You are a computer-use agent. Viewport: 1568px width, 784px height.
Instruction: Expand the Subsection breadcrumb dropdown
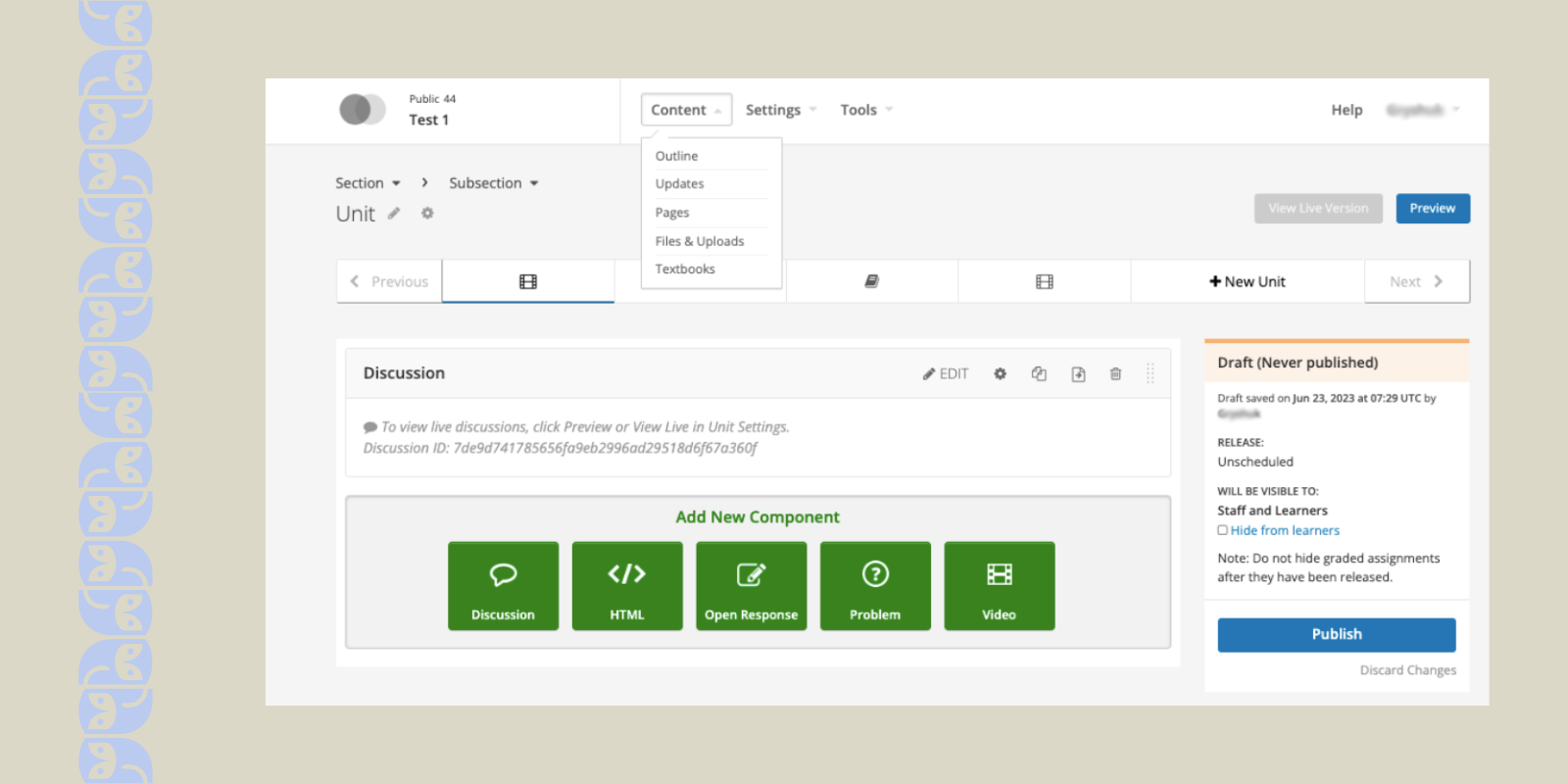[x=494, y=183]
